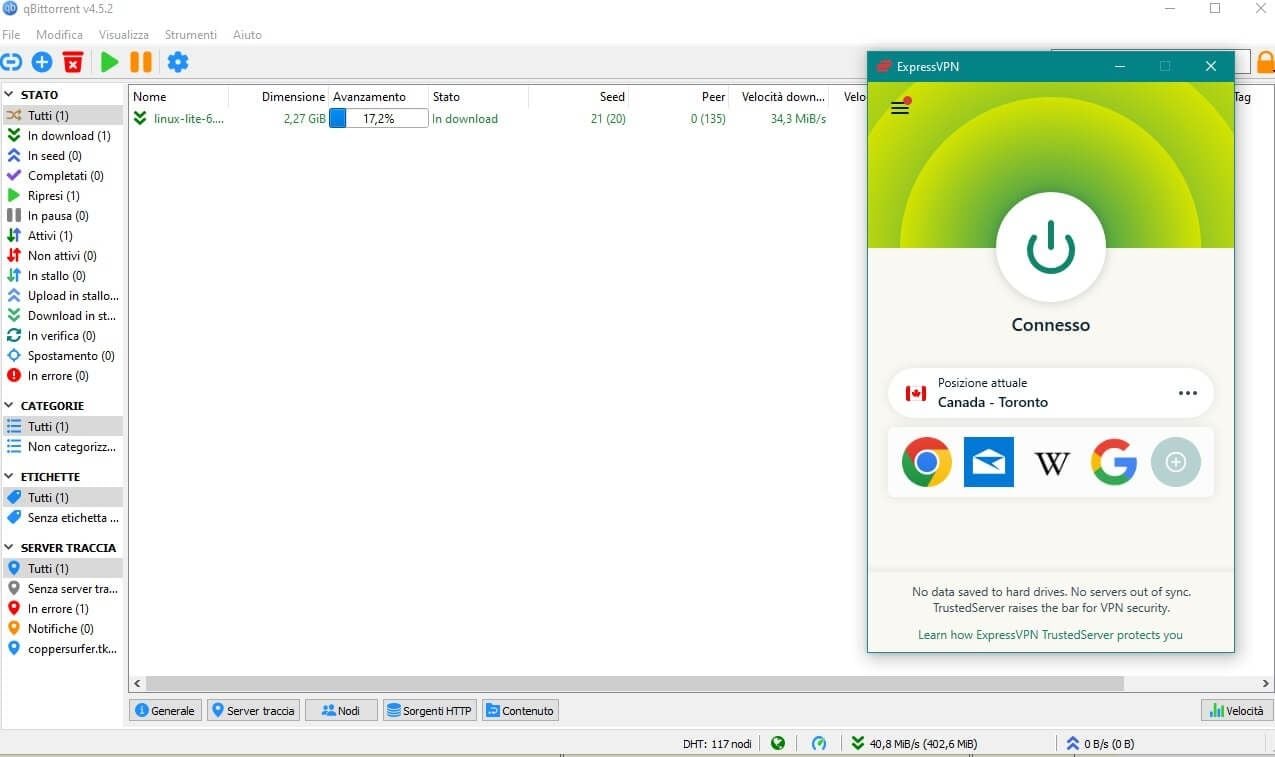1275x757 pixels.
Task: Filter by In verifica (0)
Action: click(x=62, y=336)
